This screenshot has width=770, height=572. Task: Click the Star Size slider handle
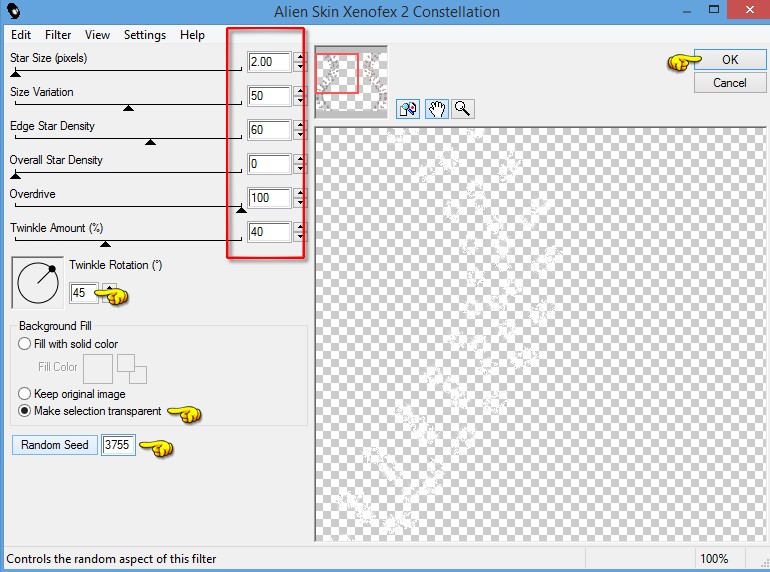[16, 74]
